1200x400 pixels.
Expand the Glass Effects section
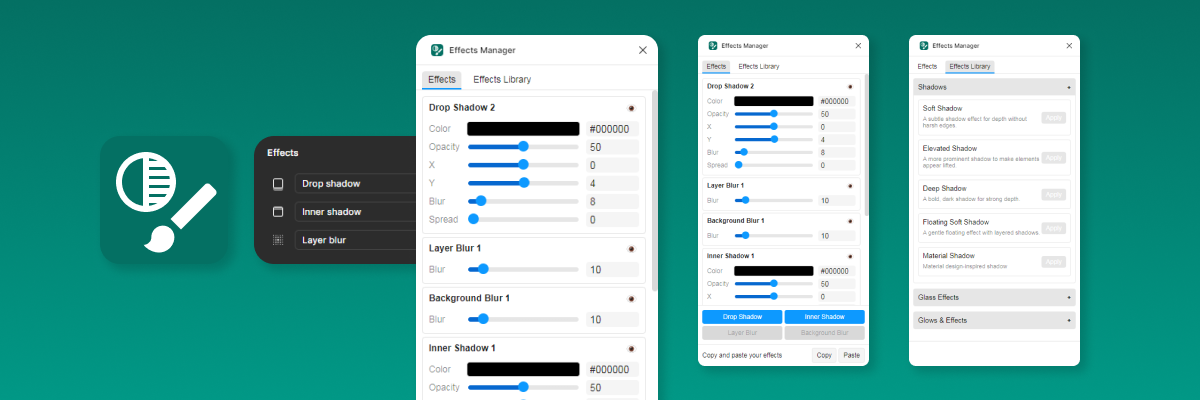click(994, 297)
